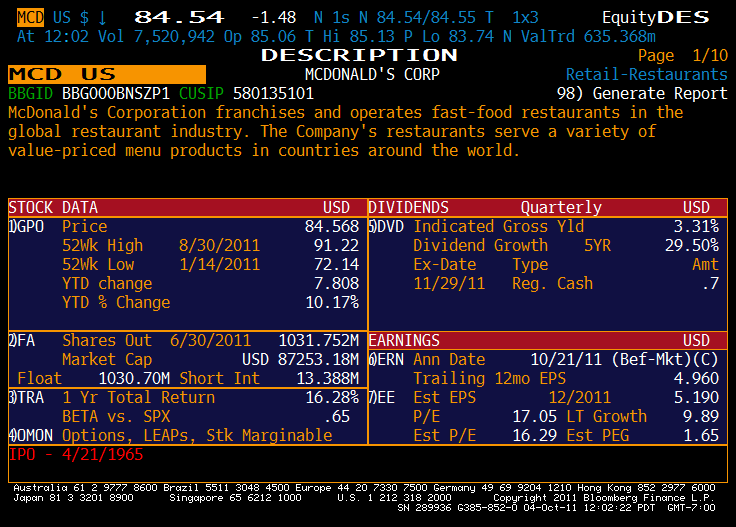Image resolution: width=736 pixels, height=527 pixels.
Task: Click the 11/29/11 ex-date entry
Action: pos(449,283)
